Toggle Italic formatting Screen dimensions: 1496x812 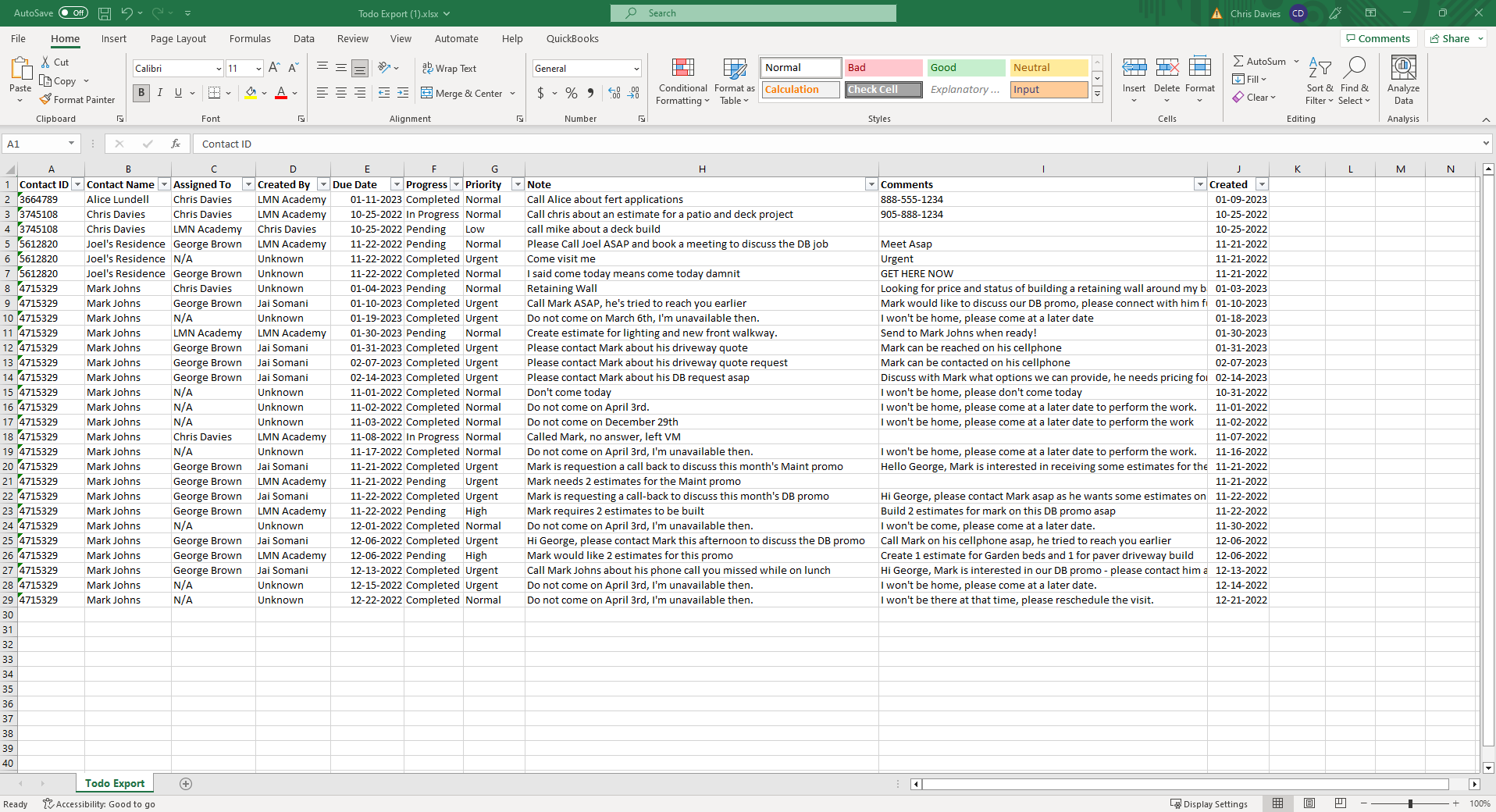(160, 93)
